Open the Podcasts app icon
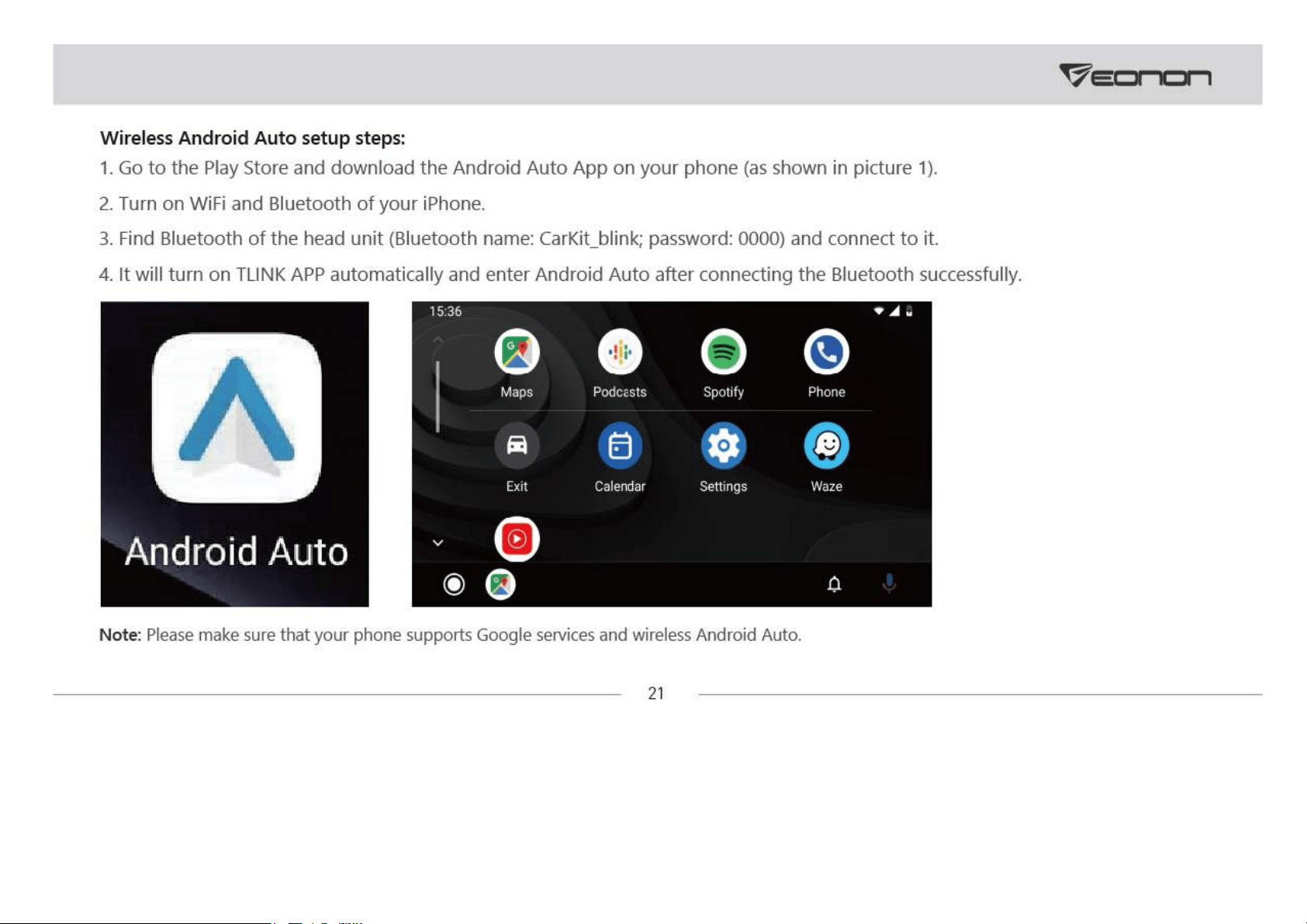The height and width of the screenshot is (924, 1307). tap(620, 351)
